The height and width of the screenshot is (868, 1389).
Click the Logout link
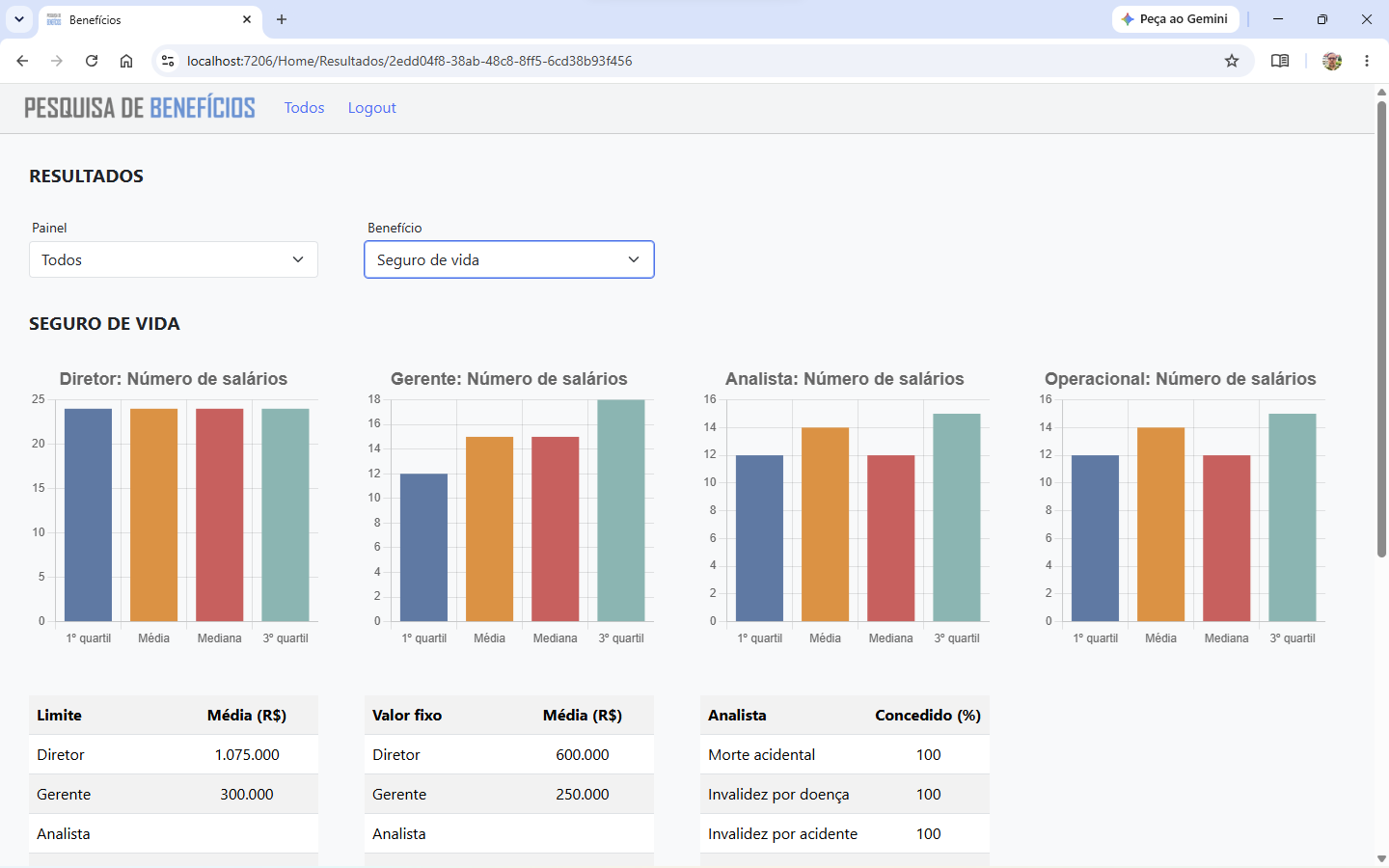click(x=372, y=108)
